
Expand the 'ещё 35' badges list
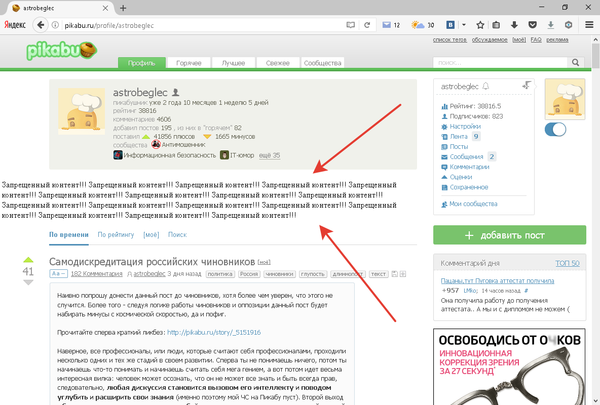coord(270,155)
